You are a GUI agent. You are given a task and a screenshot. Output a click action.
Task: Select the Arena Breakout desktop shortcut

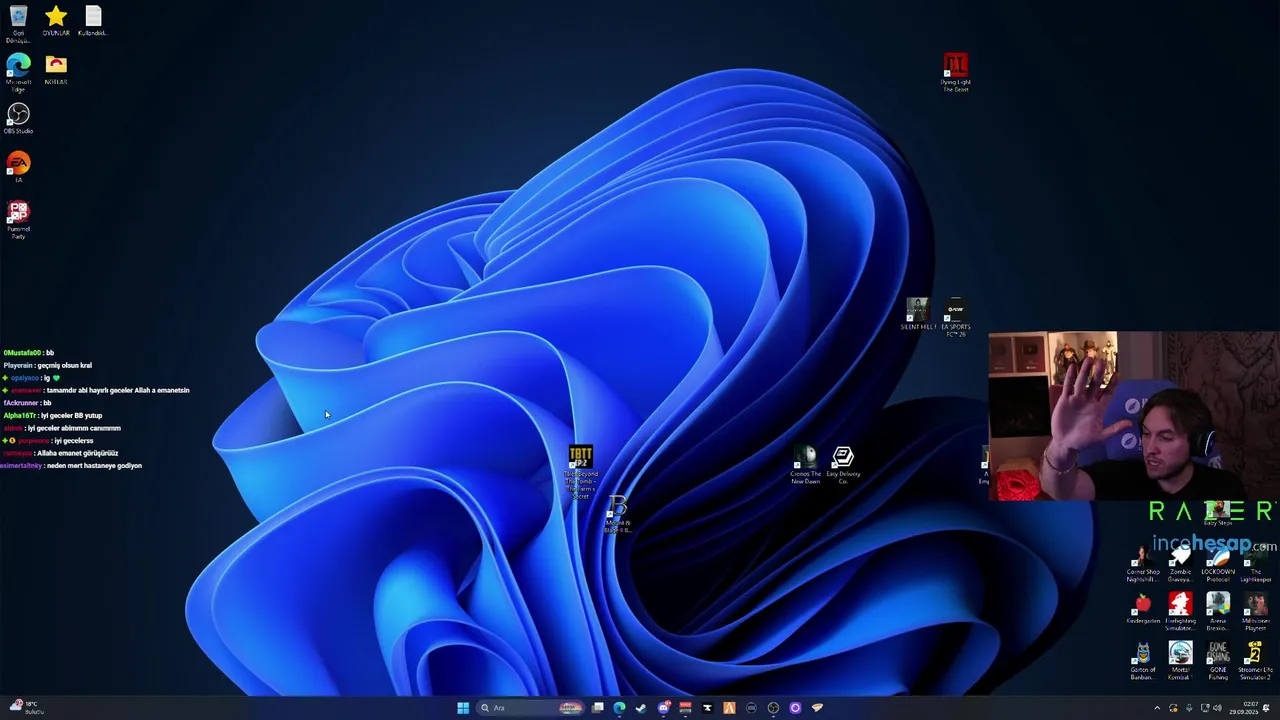click(x=1218, y=612)
